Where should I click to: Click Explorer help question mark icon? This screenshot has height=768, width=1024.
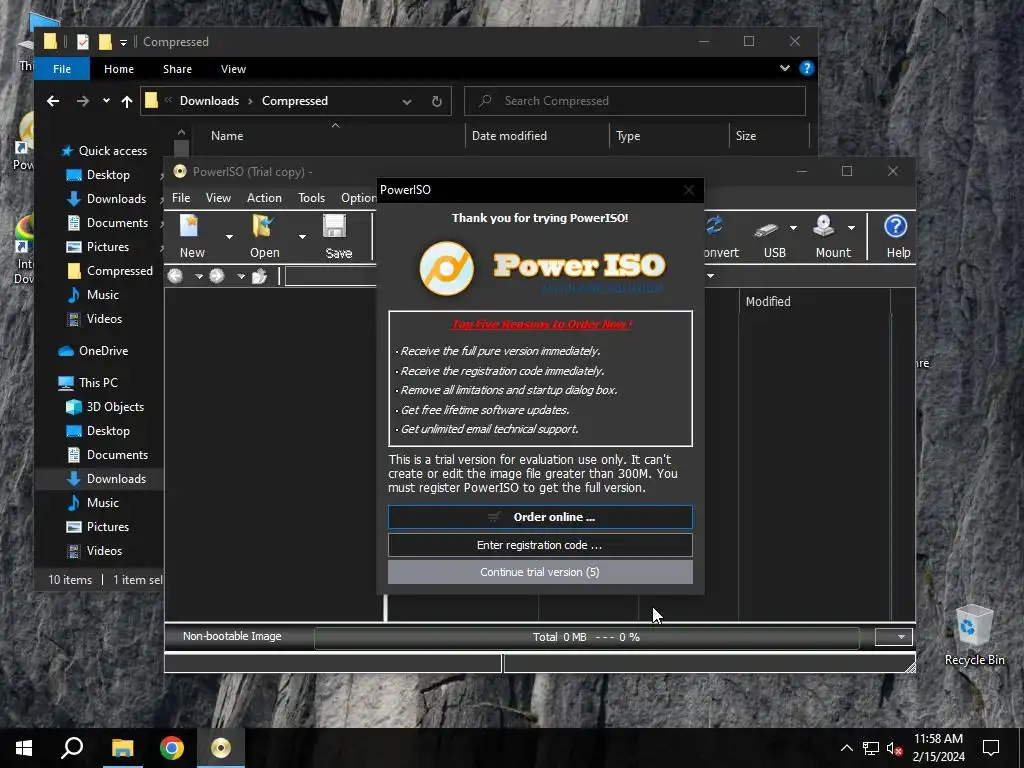pos(807,68)
